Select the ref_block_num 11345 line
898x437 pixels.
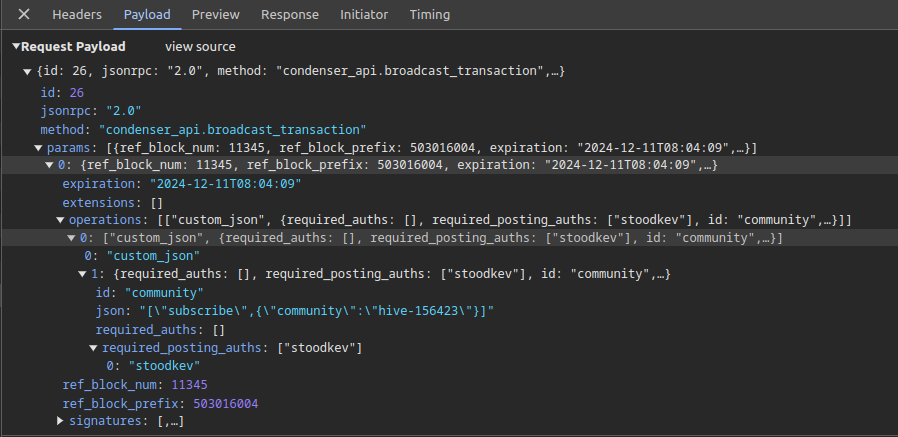click(135, 385)
